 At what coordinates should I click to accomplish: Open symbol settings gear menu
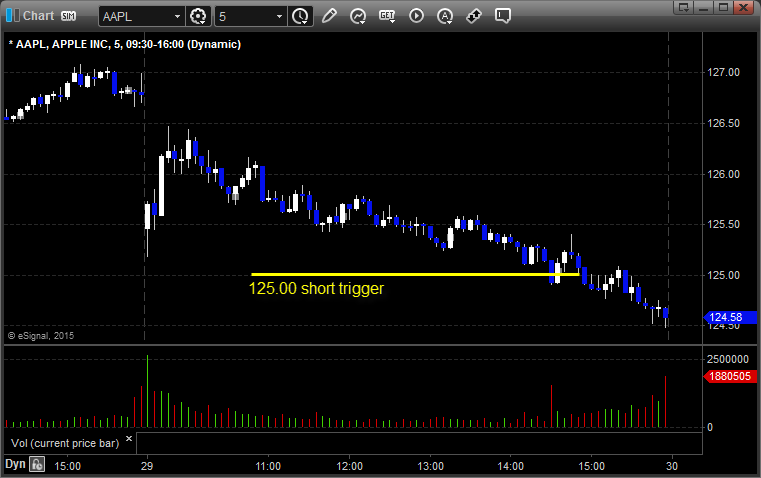click(198, 16)
